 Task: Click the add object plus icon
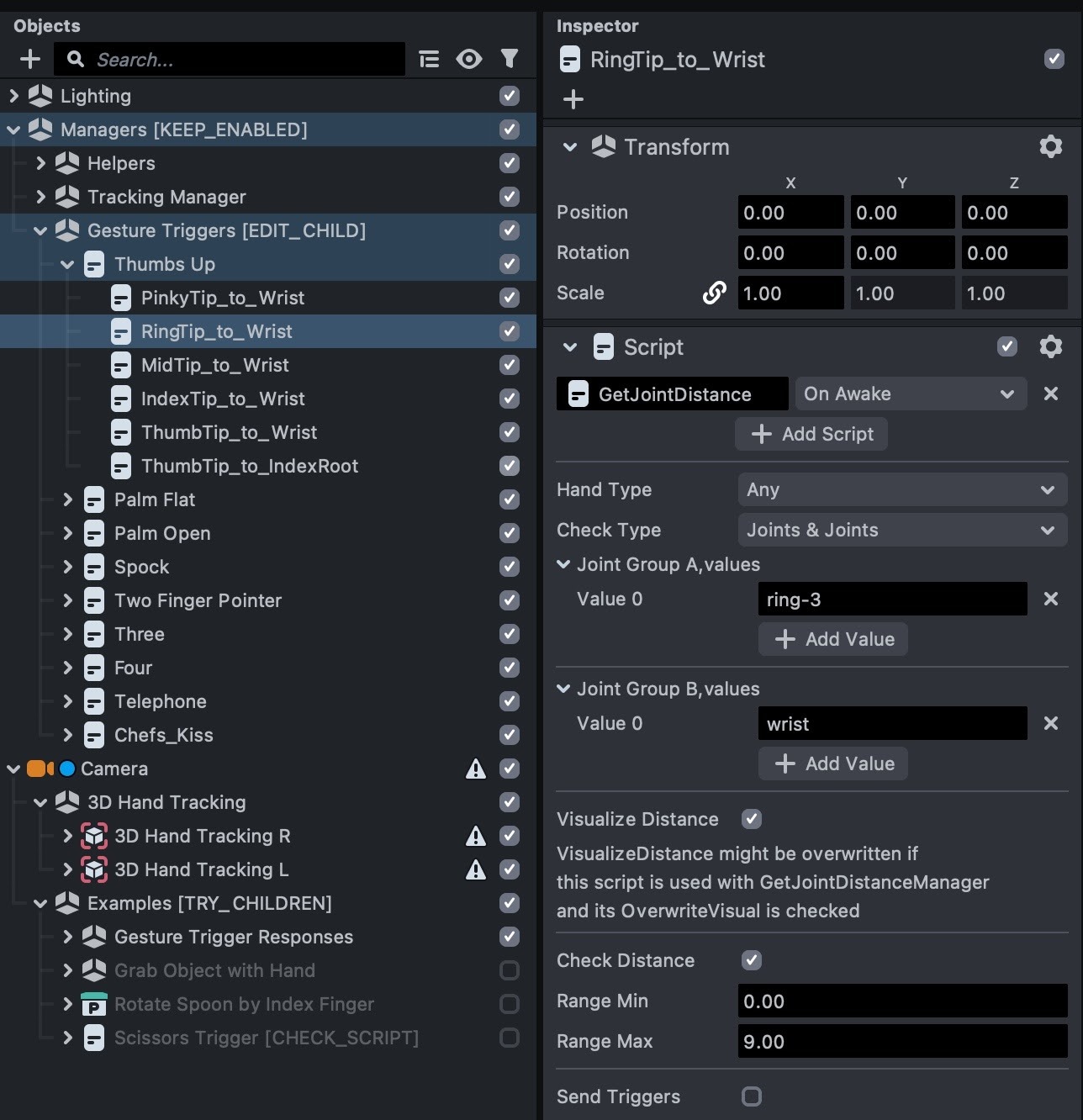[30, 59]
